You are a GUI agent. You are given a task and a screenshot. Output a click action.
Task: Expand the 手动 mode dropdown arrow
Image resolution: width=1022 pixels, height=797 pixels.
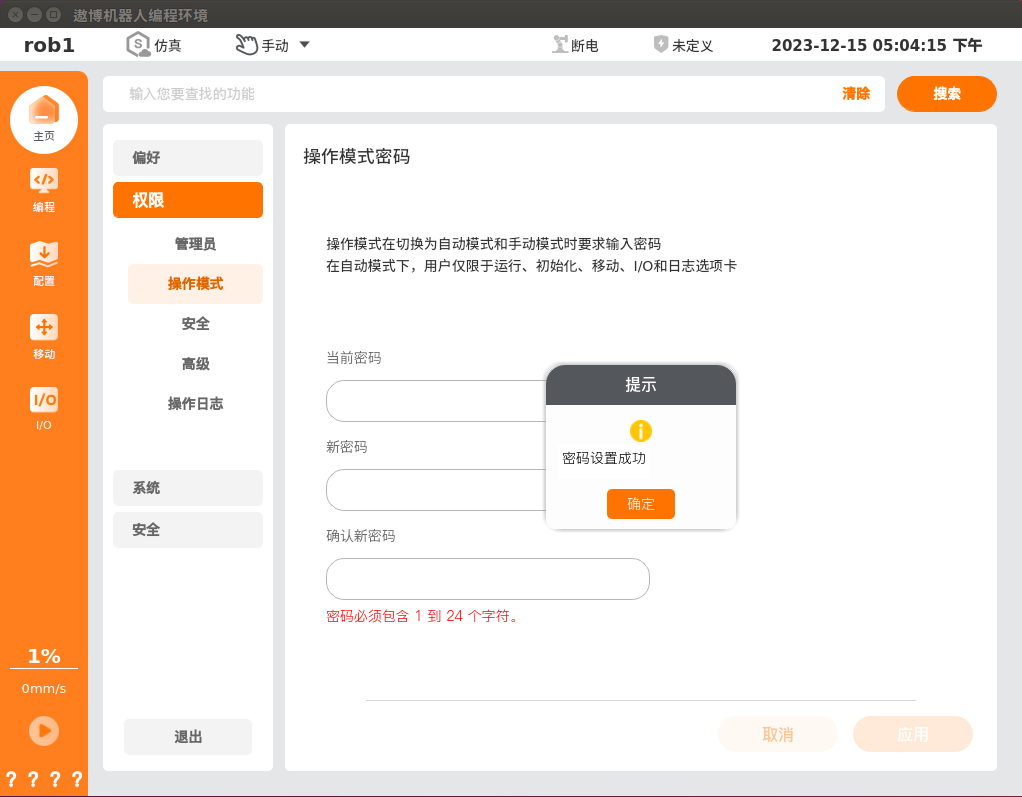(x=304, y=45)
